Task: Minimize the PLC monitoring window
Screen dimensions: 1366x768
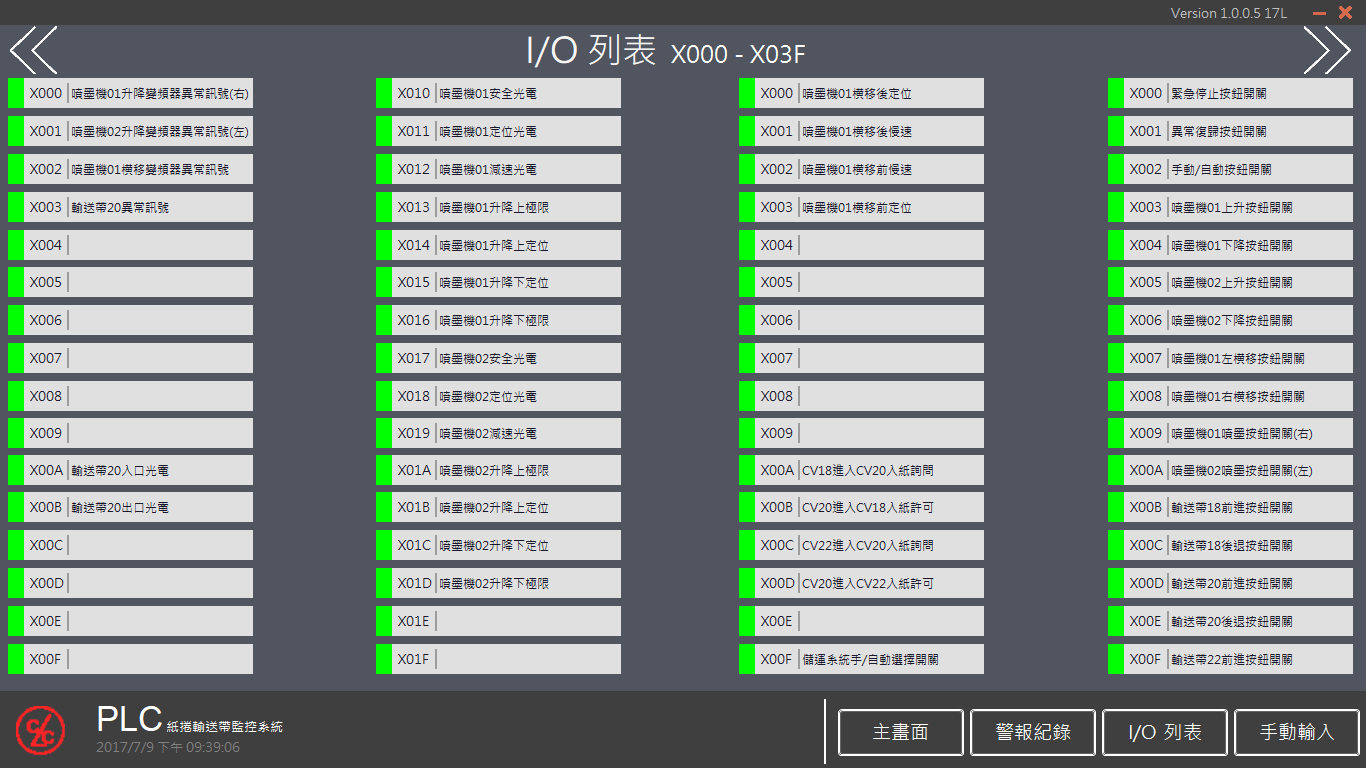Action: click(1319, 13)
